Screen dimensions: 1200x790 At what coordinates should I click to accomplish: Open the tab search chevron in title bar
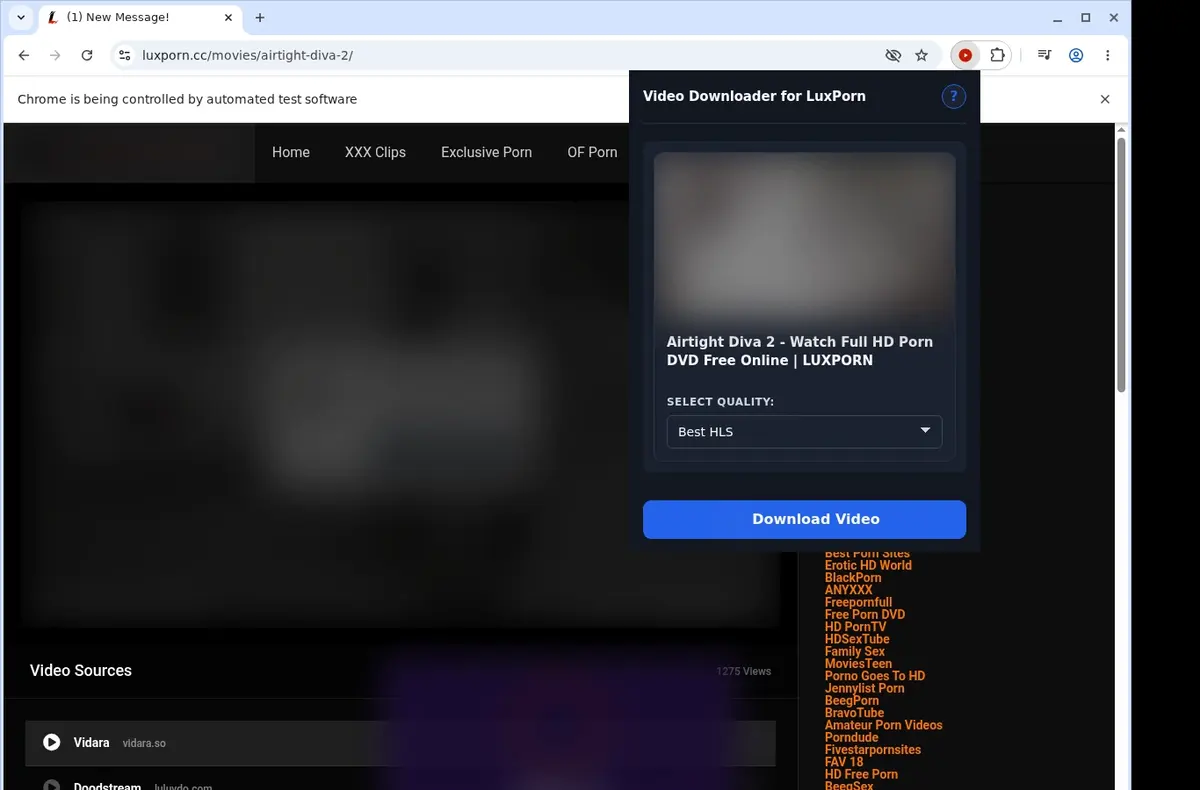tap(21, 18)
